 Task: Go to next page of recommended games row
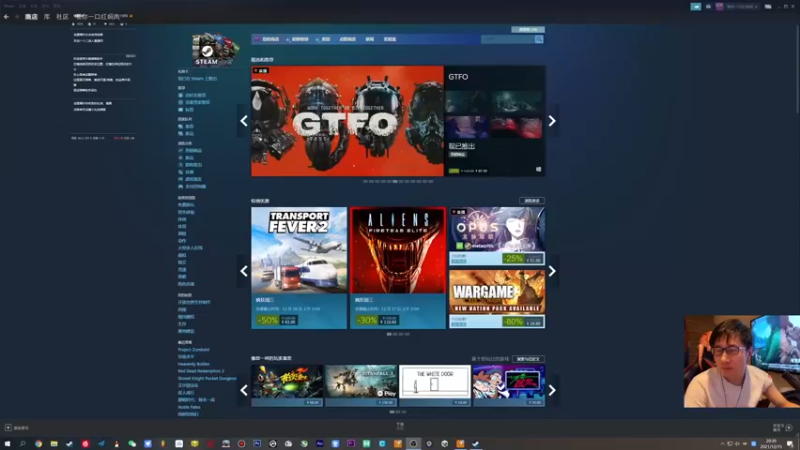(x=552, y=390)
